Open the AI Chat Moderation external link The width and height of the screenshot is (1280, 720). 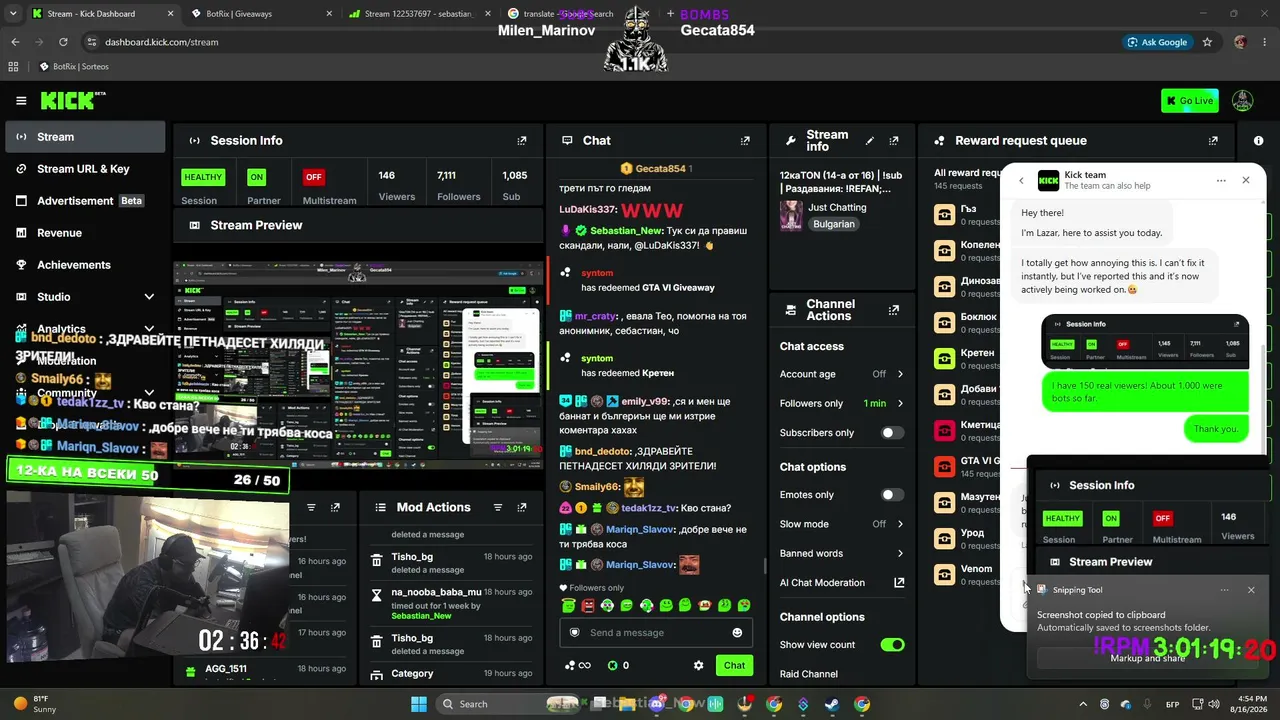point(899,583)
